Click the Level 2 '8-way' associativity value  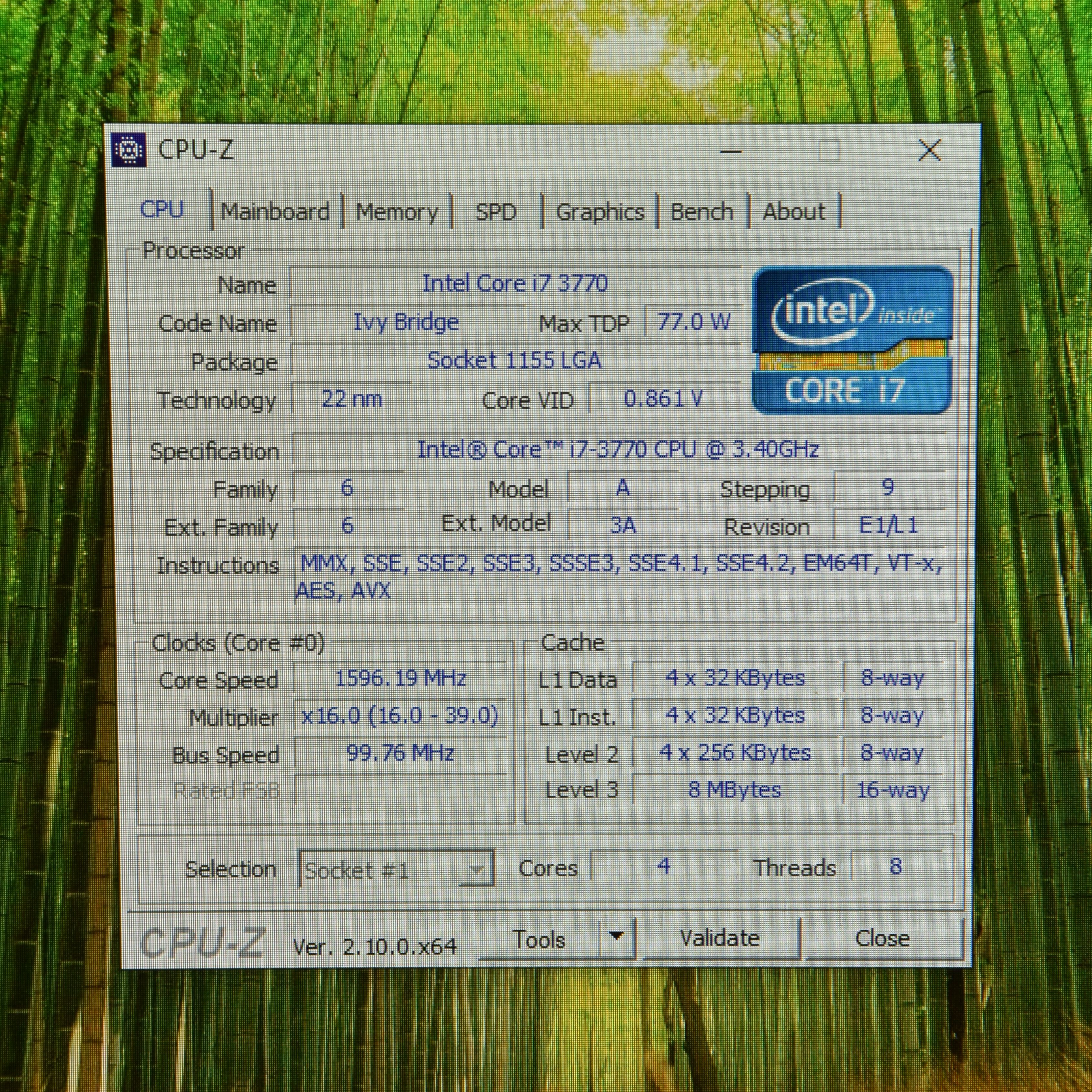click(x=893, y=752)
